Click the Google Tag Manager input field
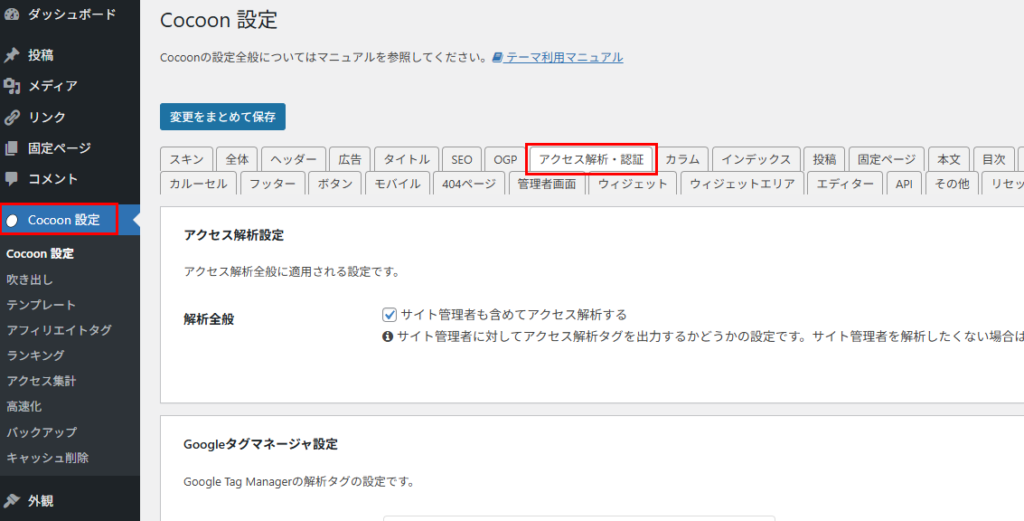The image size is (1024, 521). tap(578, 517)
